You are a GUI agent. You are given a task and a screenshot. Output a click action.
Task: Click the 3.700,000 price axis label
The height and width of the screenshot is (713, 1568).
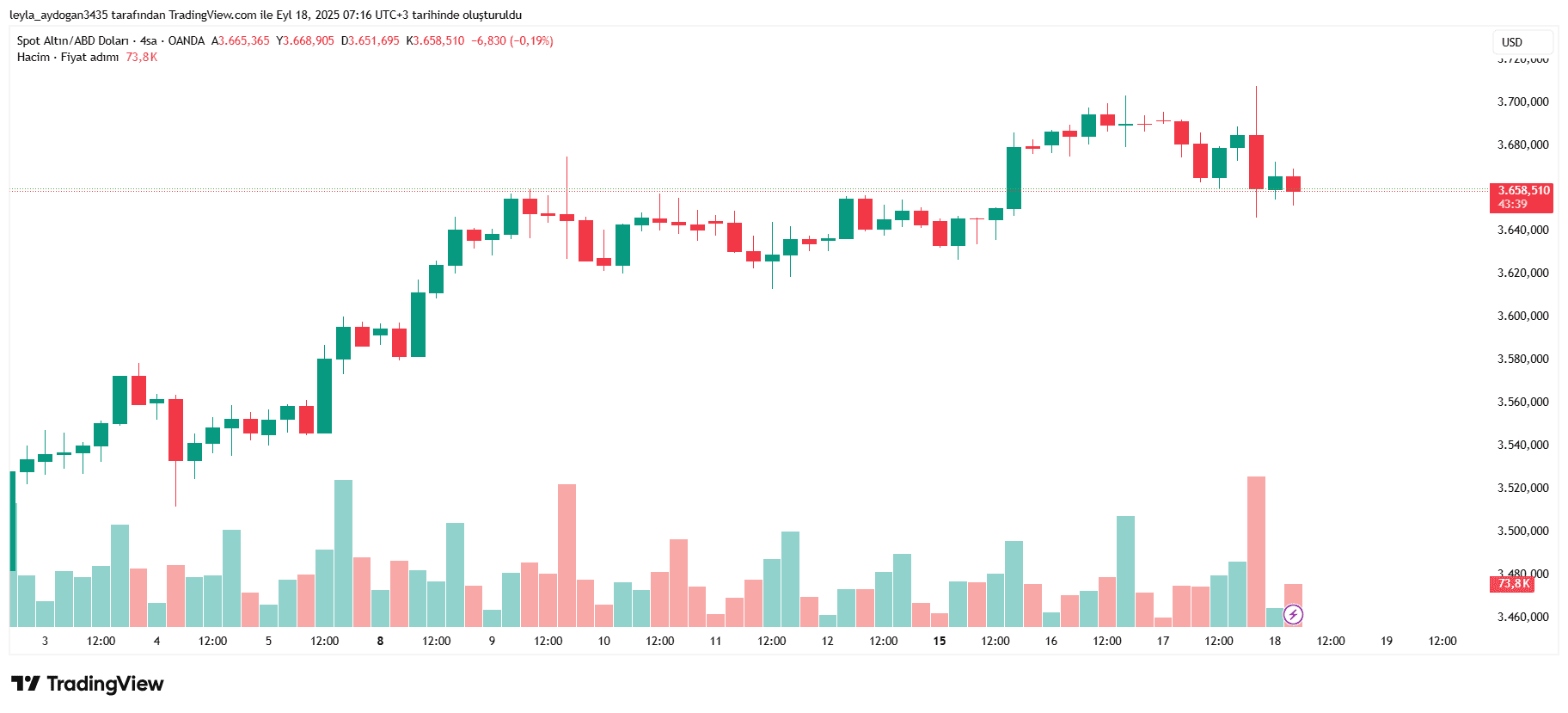(x=1523, y=101)
